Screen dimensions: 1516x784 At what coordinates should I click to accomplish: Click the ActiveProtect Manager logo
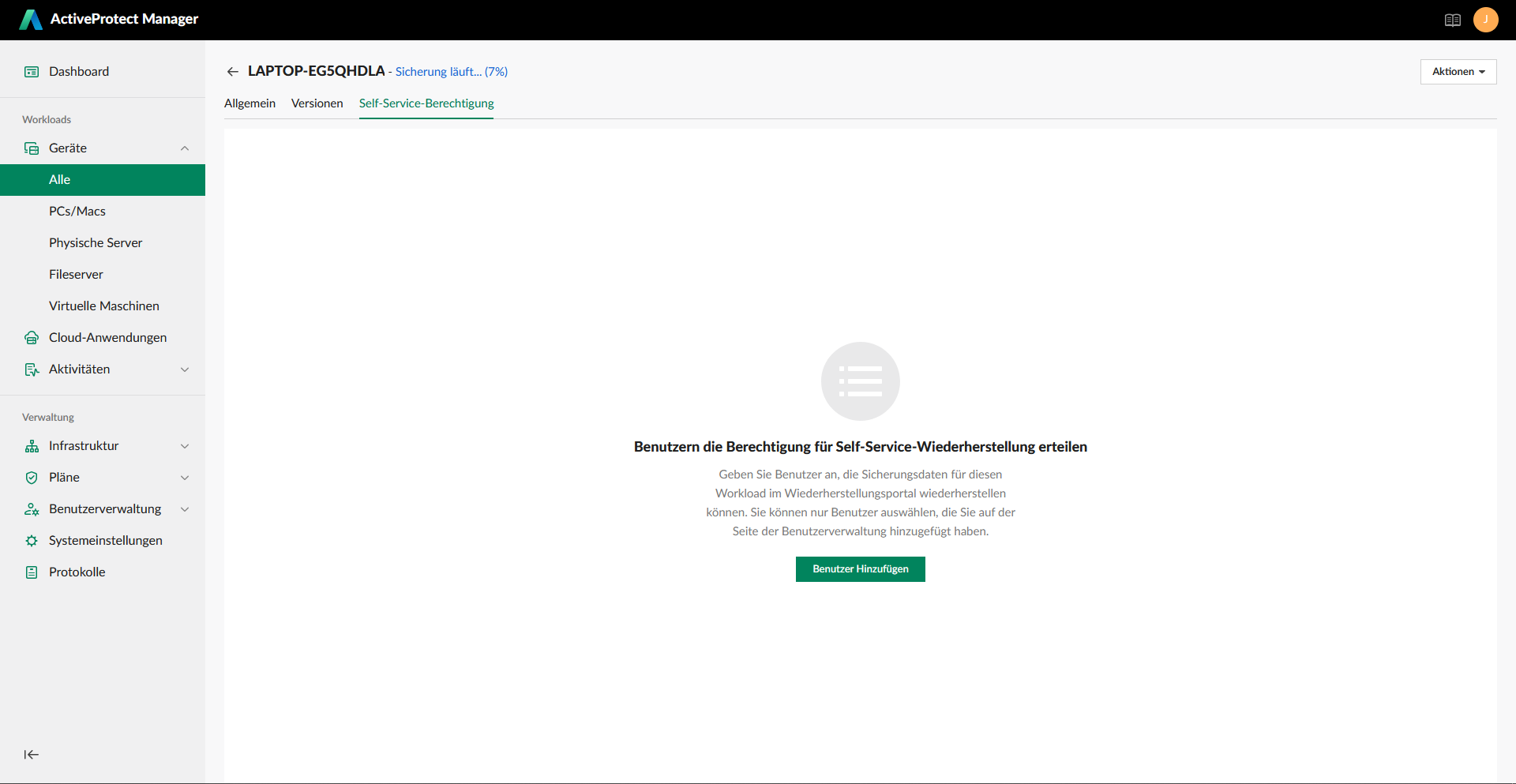point(32,20)
